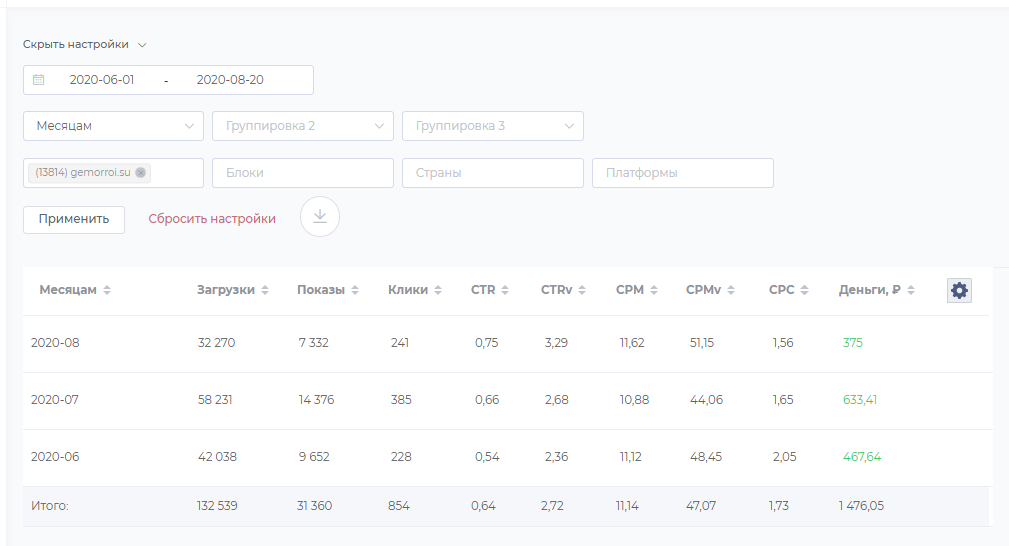Remove the gemorroi.su site tag
The image size is (1009, 546).
point(141,173)
